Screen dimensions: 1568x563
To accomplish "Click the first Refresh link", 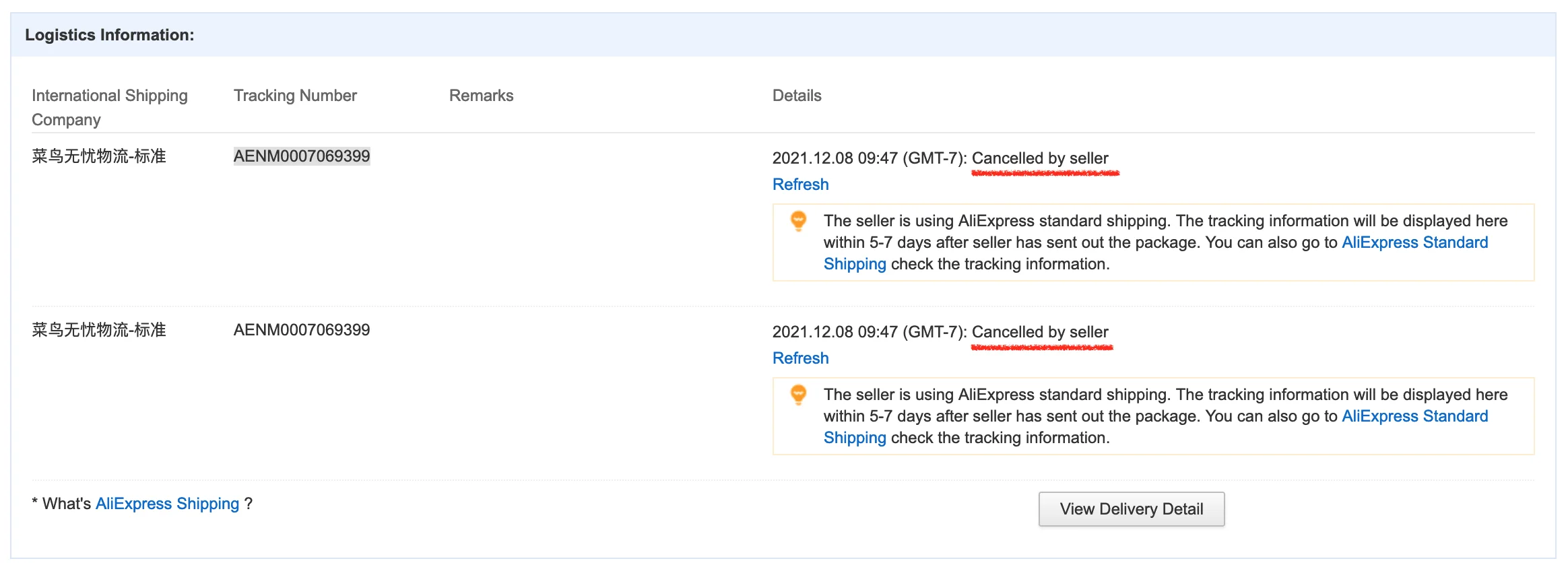I will (x=800, y=185).
